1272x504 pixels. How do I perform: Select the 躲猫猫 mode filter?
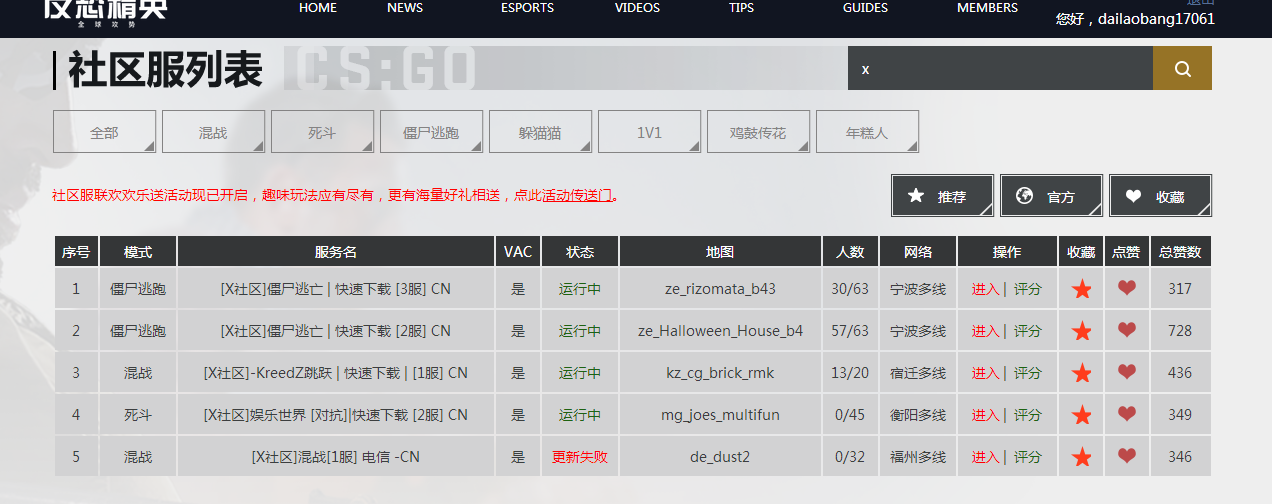tap(540, 132)
